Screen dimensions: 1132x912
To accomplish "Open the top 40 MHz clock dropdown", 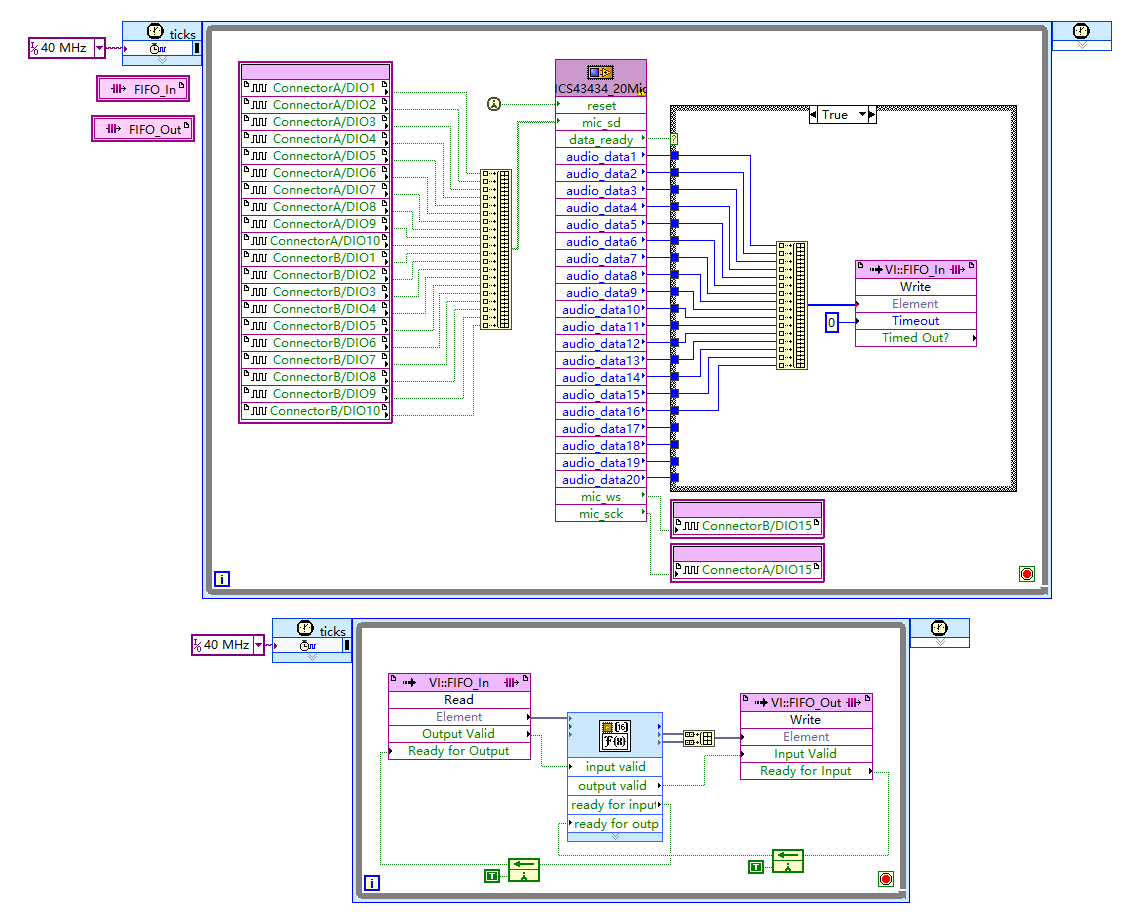I will (100, 48).
